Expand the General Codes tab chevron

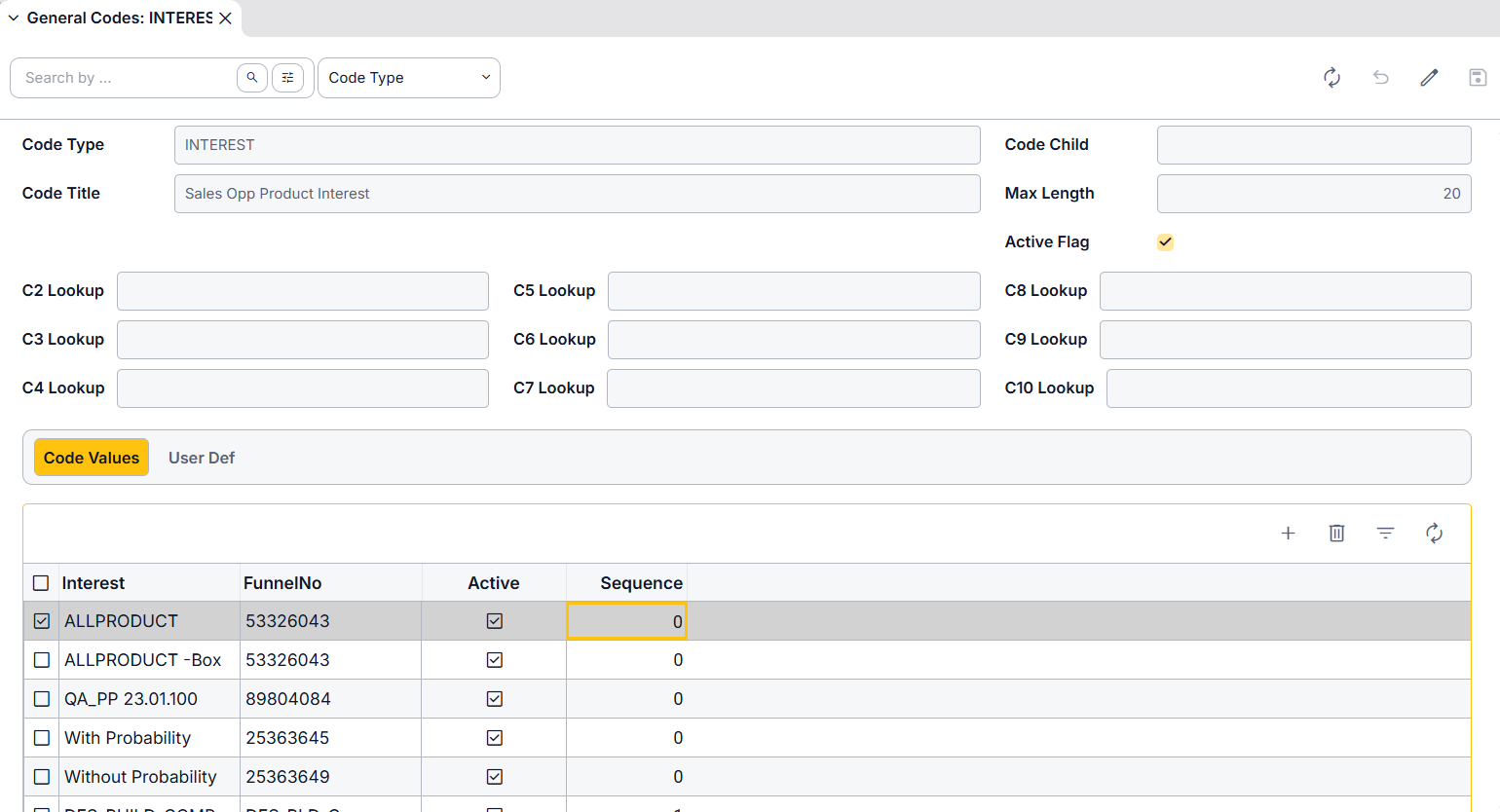14,18
